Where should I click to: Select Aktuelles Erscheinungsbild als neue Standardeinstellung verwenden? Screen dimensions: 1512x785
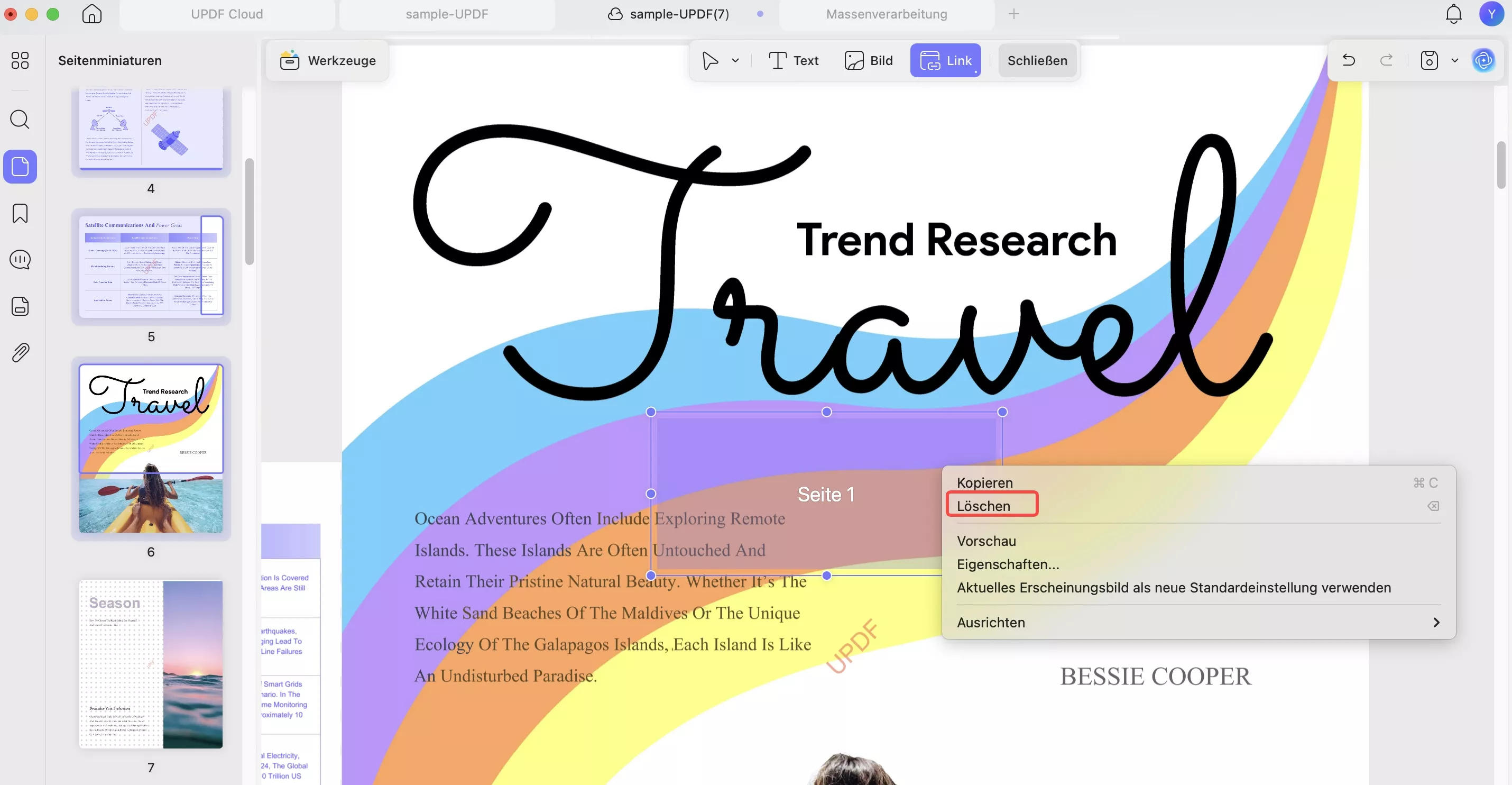tap(1198, 588)
